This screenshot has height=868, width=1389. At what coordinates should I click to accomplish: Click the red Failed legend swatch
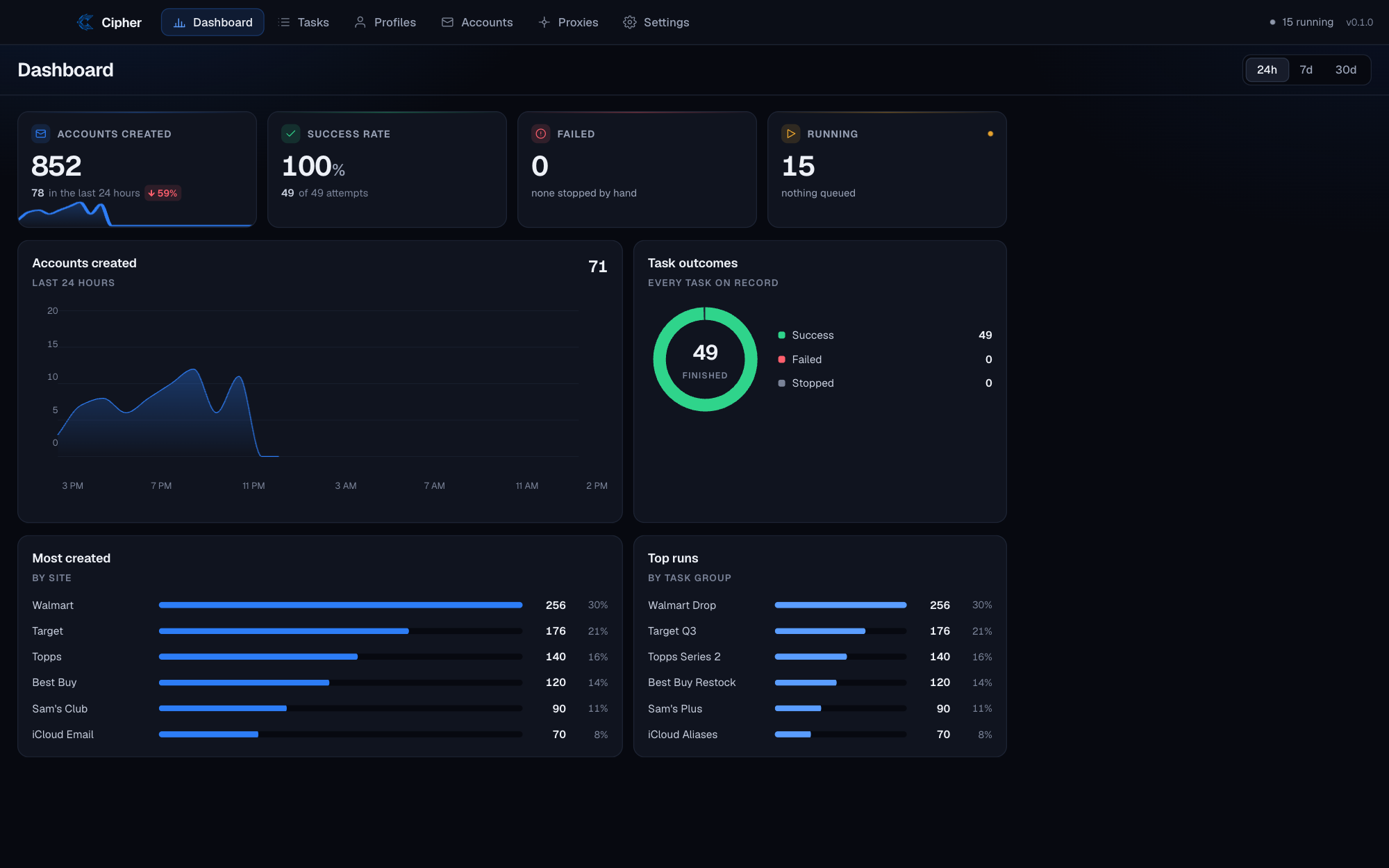[781, 359]
